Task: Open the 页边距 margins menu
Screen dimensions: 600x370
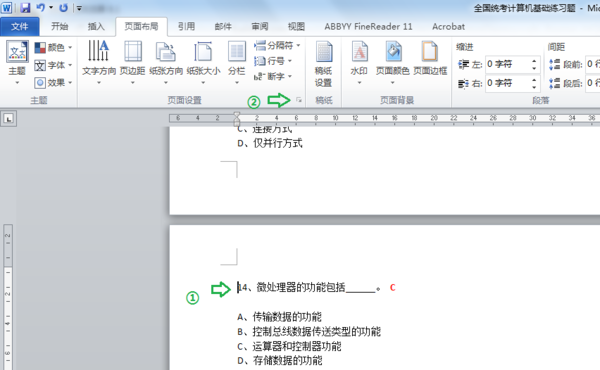Action: [132, 62]
